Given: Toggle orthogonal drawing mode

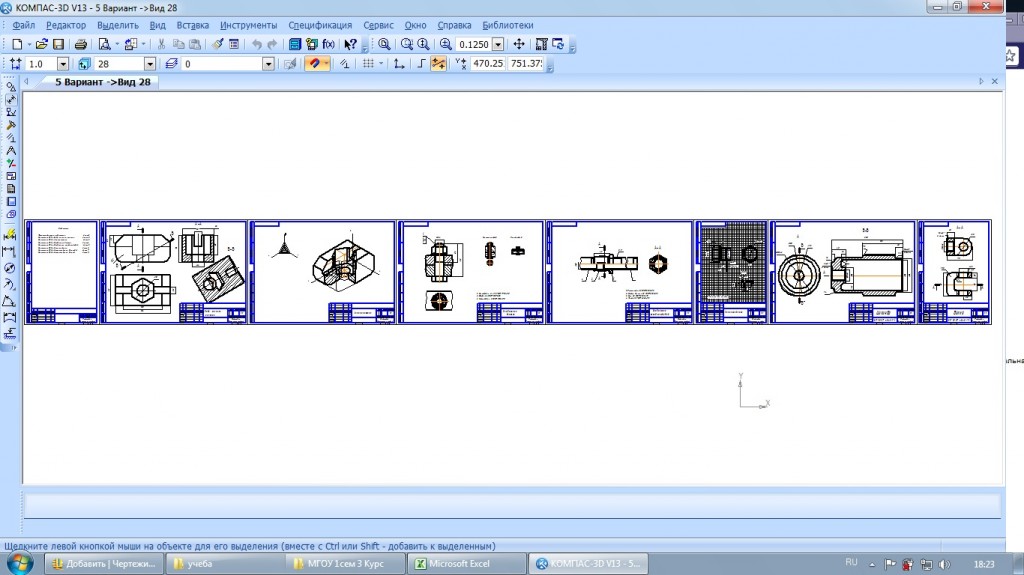Looking at the screenshot, I should point(421,63).
